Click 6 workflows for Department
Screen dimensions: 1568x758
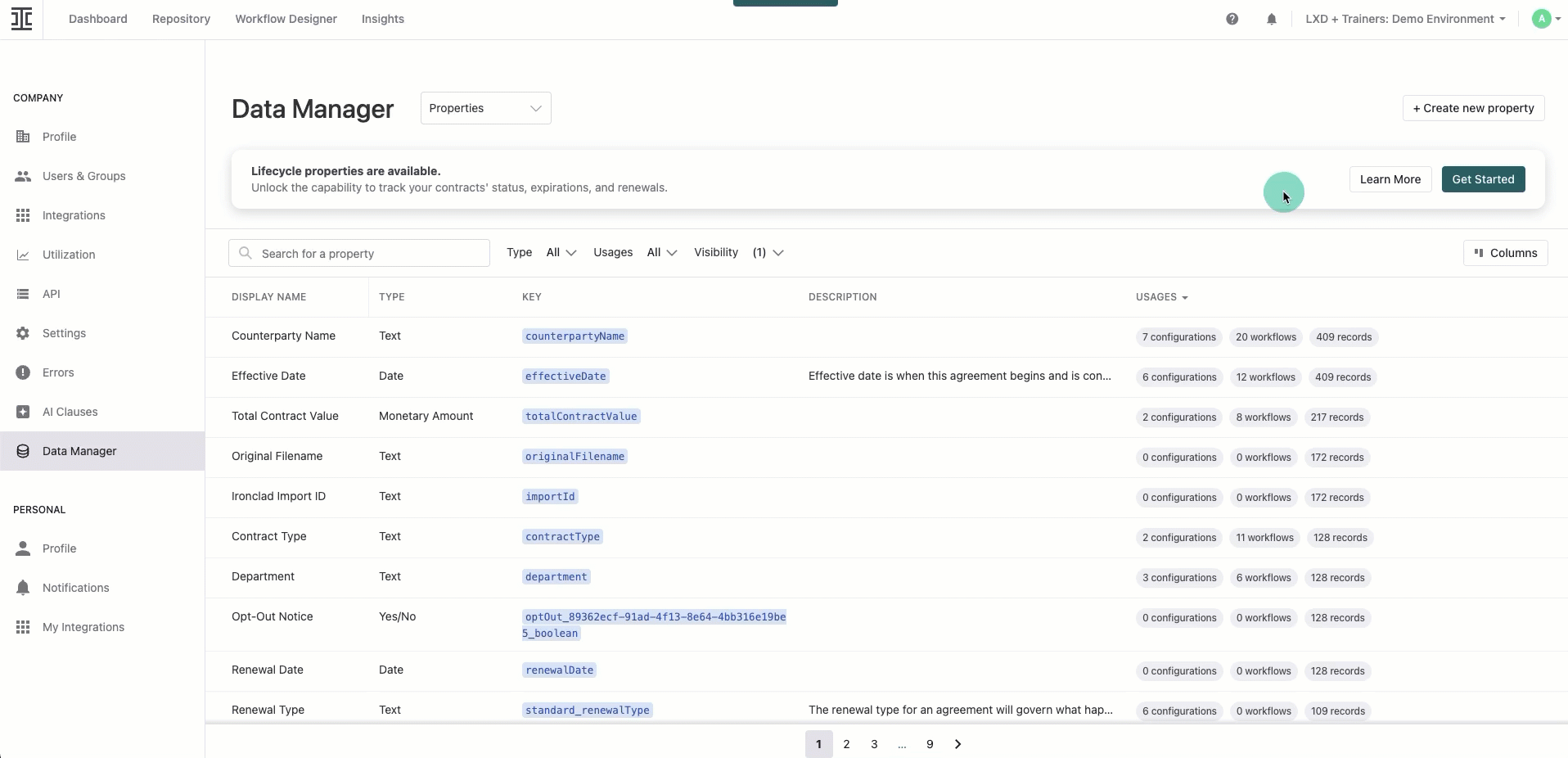click(1264, 578)
